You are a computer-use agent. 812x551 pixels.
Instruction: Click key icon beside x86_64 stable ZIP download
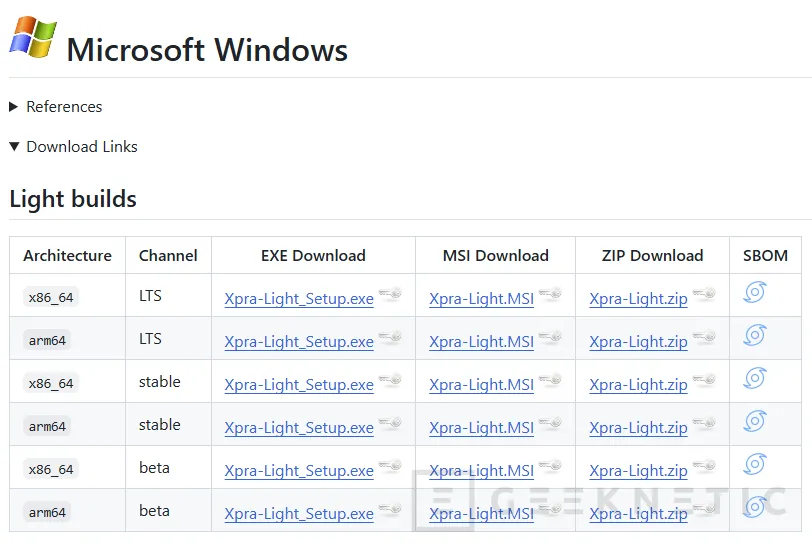tap(704, 381)
